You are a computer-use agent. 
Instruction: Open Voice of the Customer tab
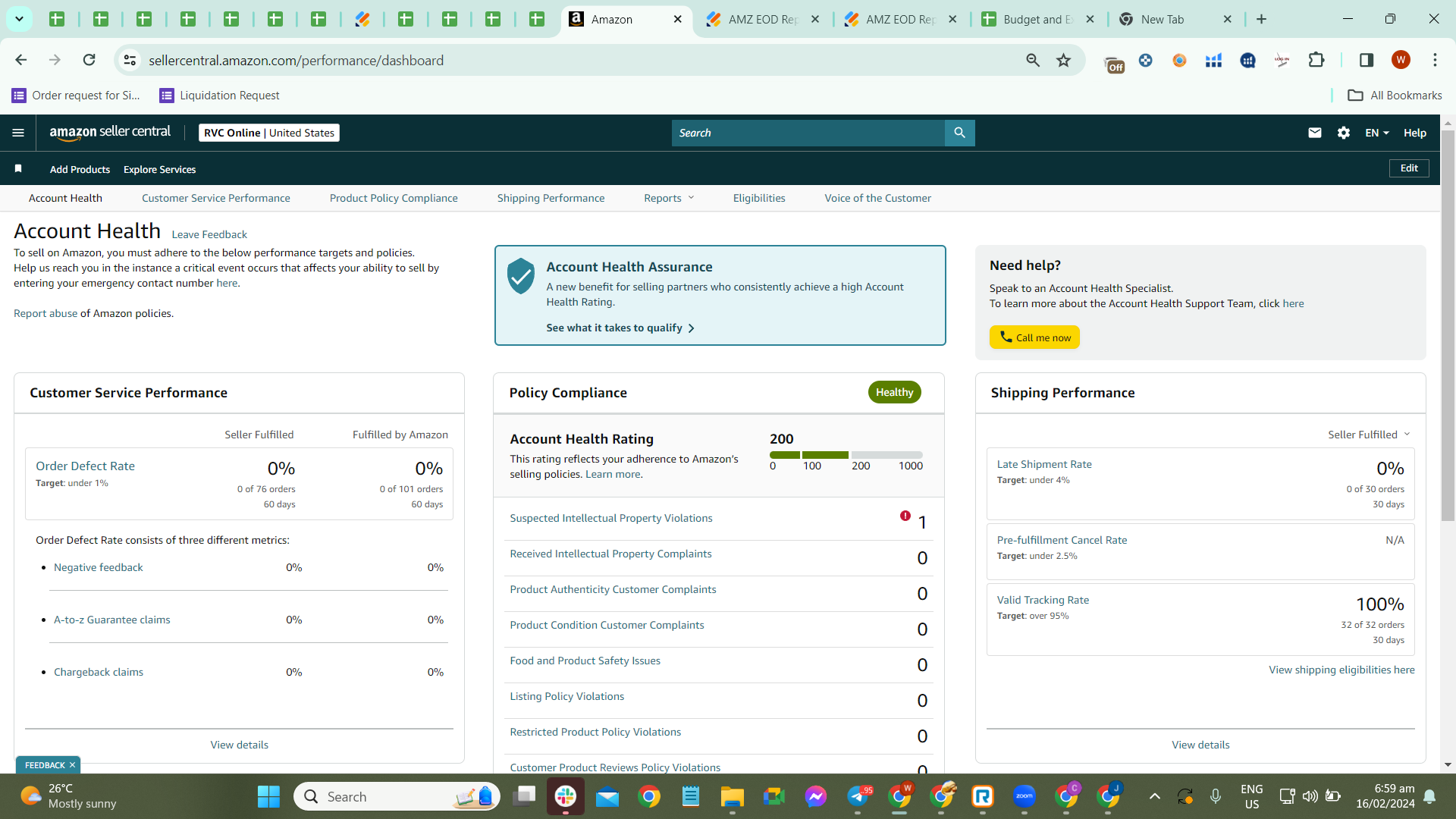[x=878, y=198]
